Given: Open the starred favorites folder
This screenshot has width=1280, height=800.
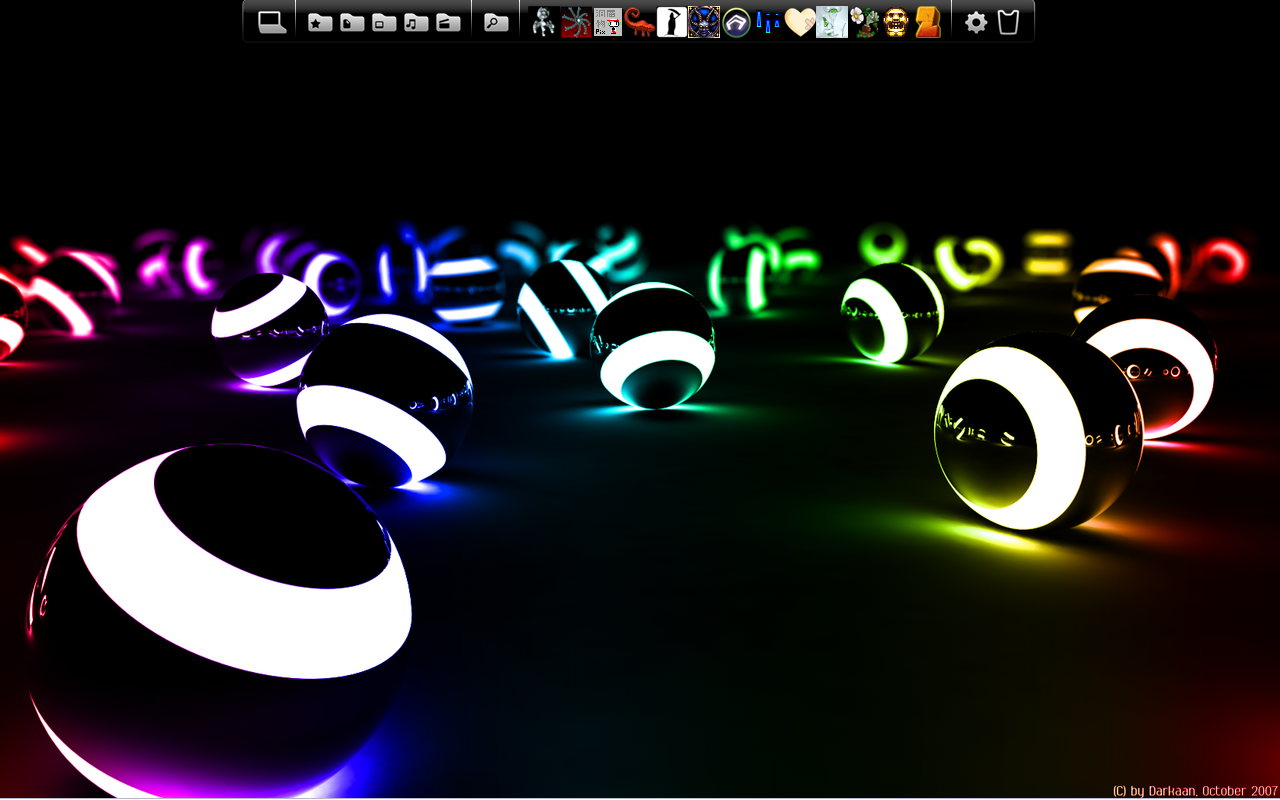Looking at the screenshot, I should click(320, 22).
